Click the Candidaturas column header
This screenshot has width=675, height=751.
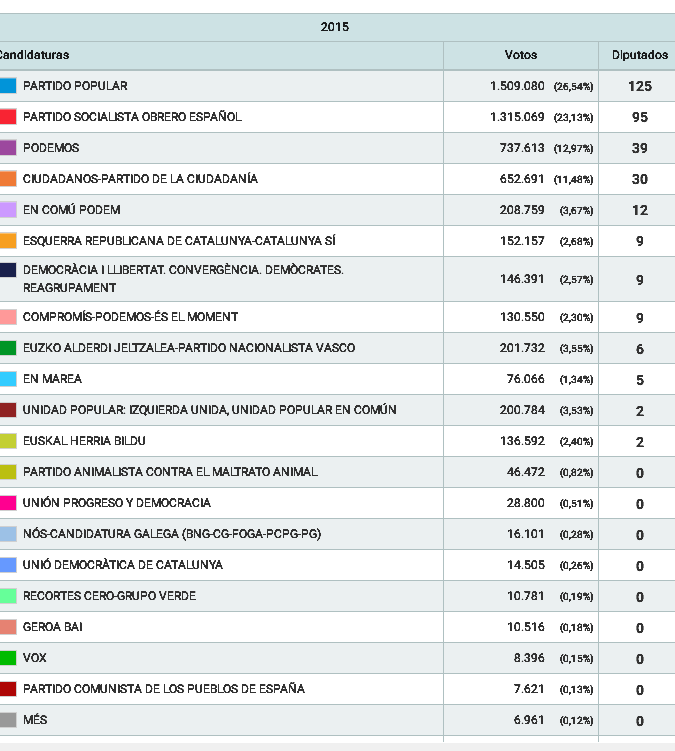[x=34, y=55]
